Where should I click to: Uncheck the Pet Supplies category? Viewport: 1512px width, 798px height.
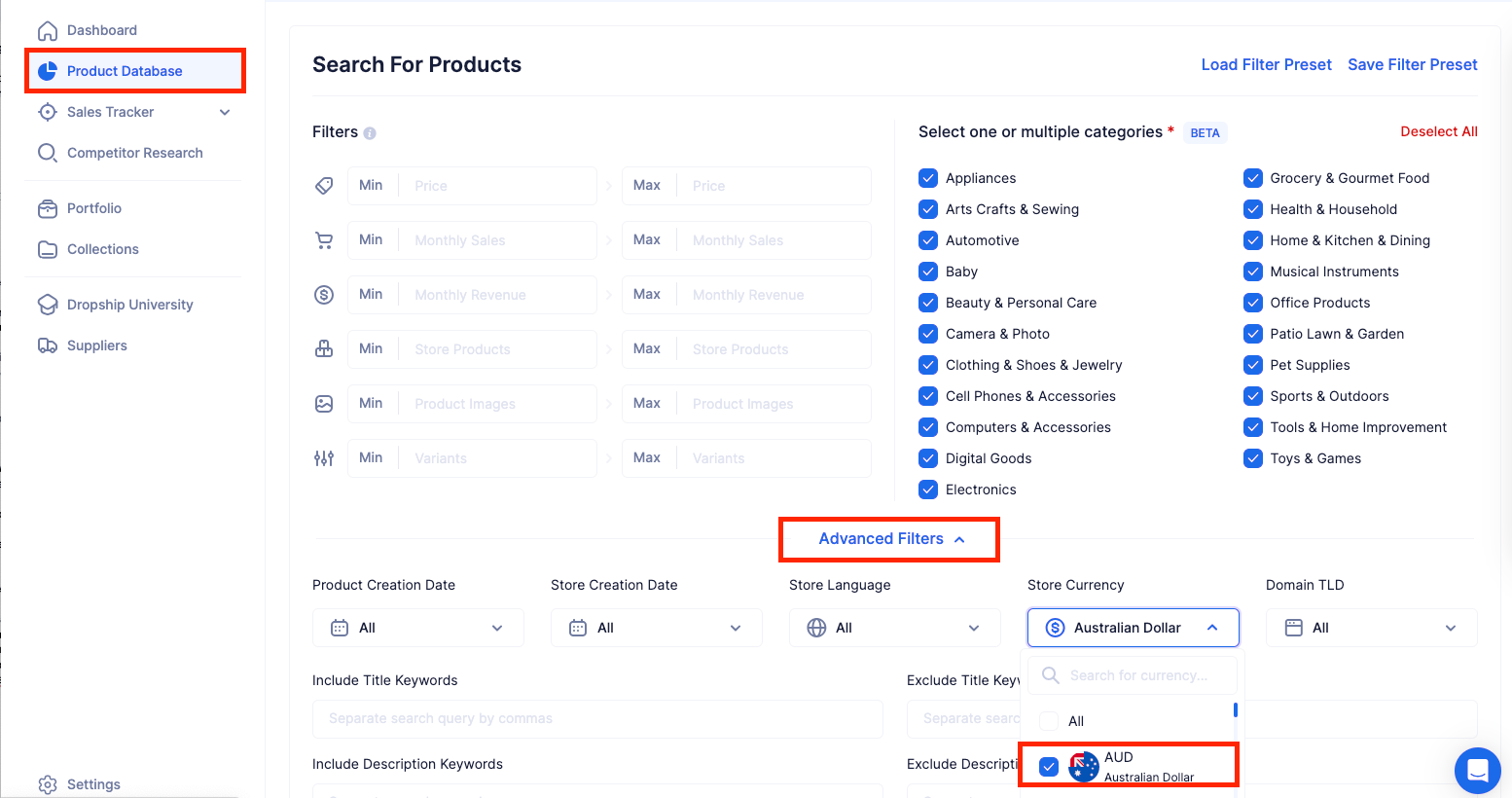tap(1252, 365)
